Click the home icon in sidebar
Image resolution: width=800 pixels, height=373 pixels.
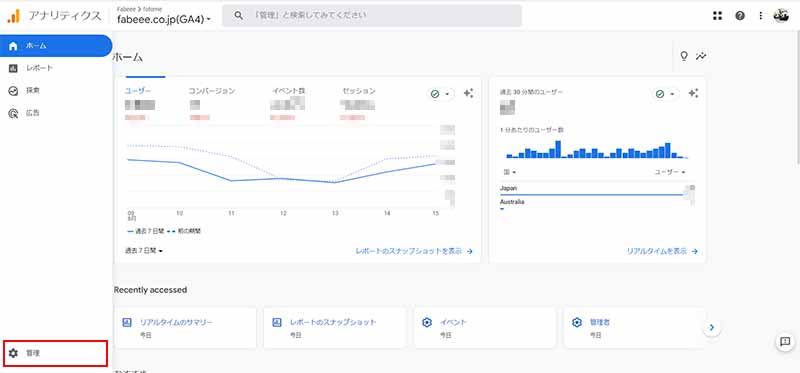[x=13, y=45]
